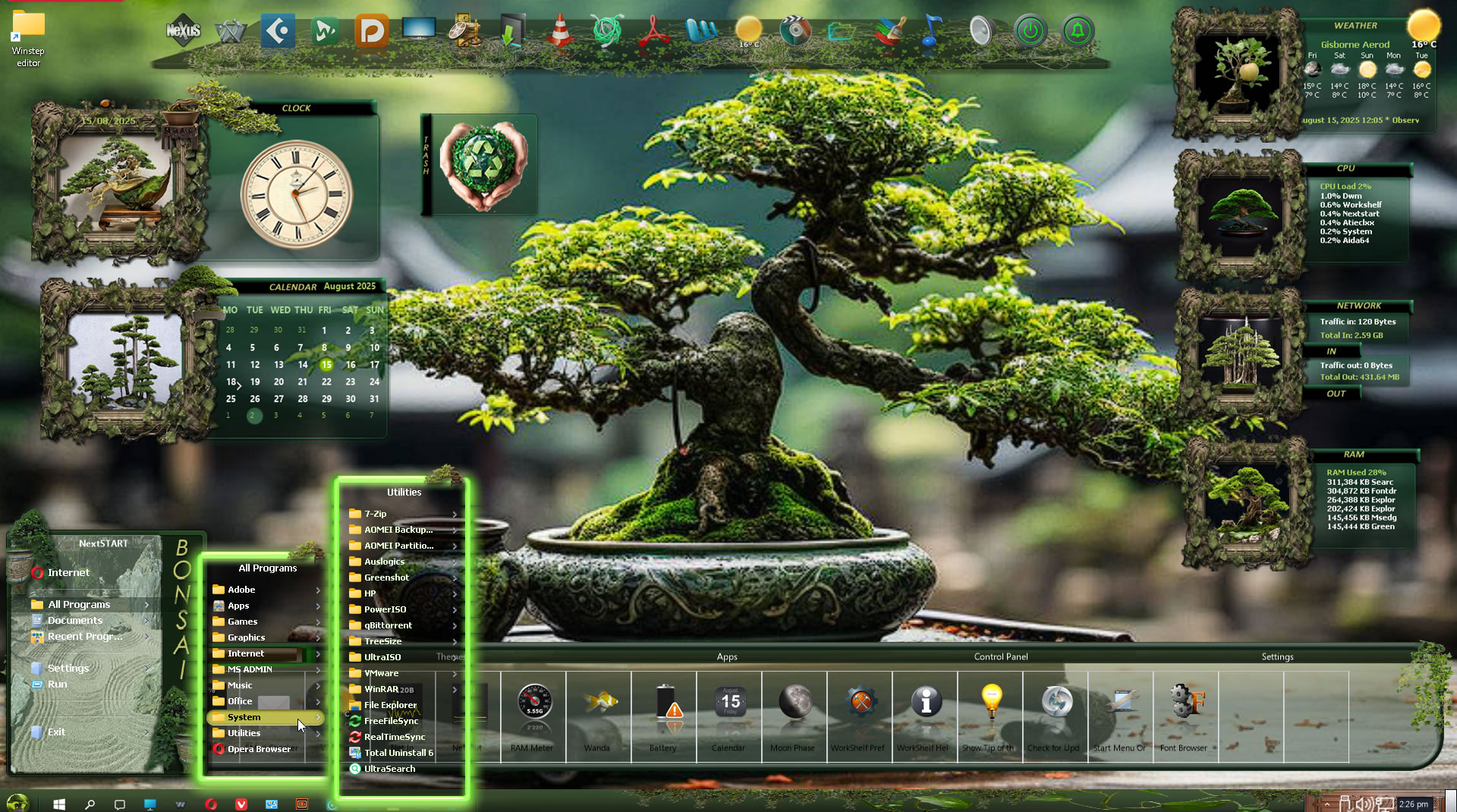Select Utilities in All Programs menu
This screenshot has width=1457, height=812.
[244, 733]
